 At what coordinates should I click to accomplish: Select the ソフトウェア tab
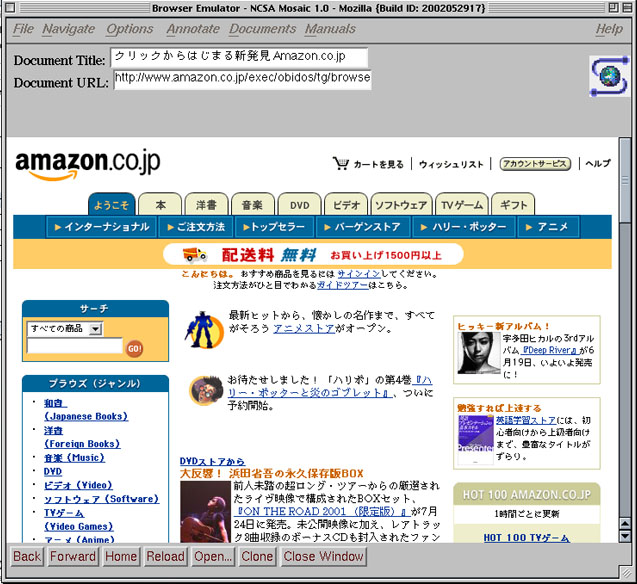tap(401, 204)
